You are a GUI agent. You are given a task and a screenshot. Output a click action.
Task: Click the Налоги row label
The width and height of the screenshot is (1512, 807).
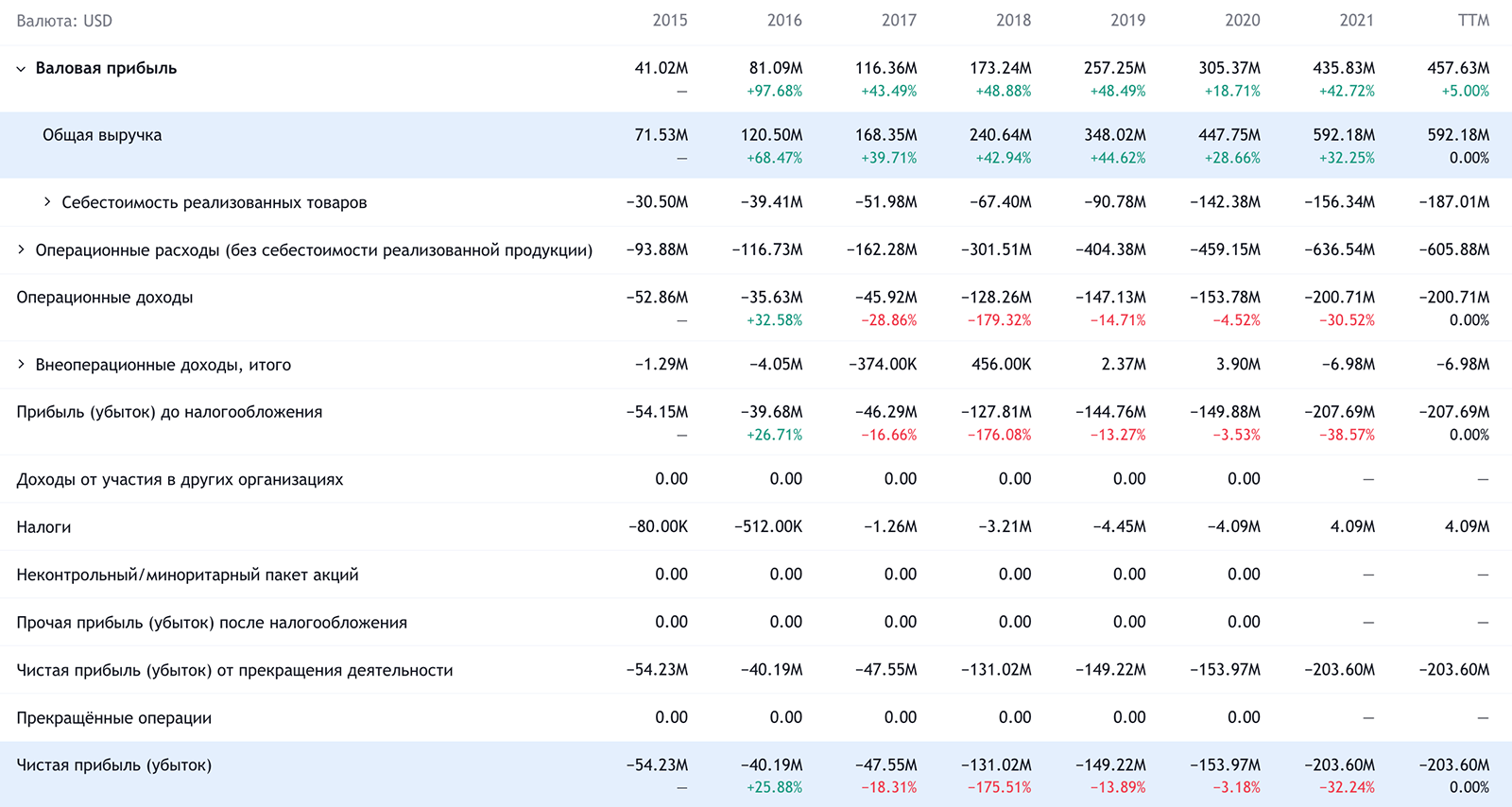(43, 527)
